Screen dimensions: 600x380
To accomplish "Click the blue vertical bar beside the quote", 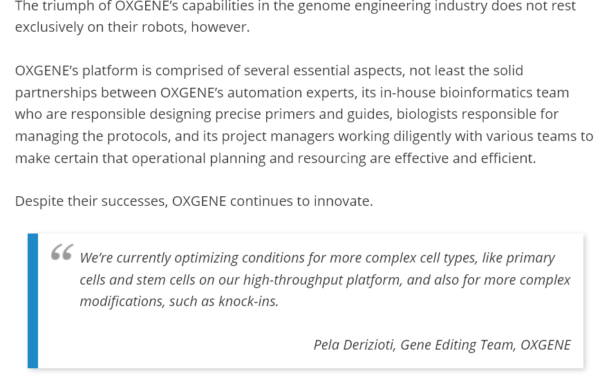I will coord(33,301).
